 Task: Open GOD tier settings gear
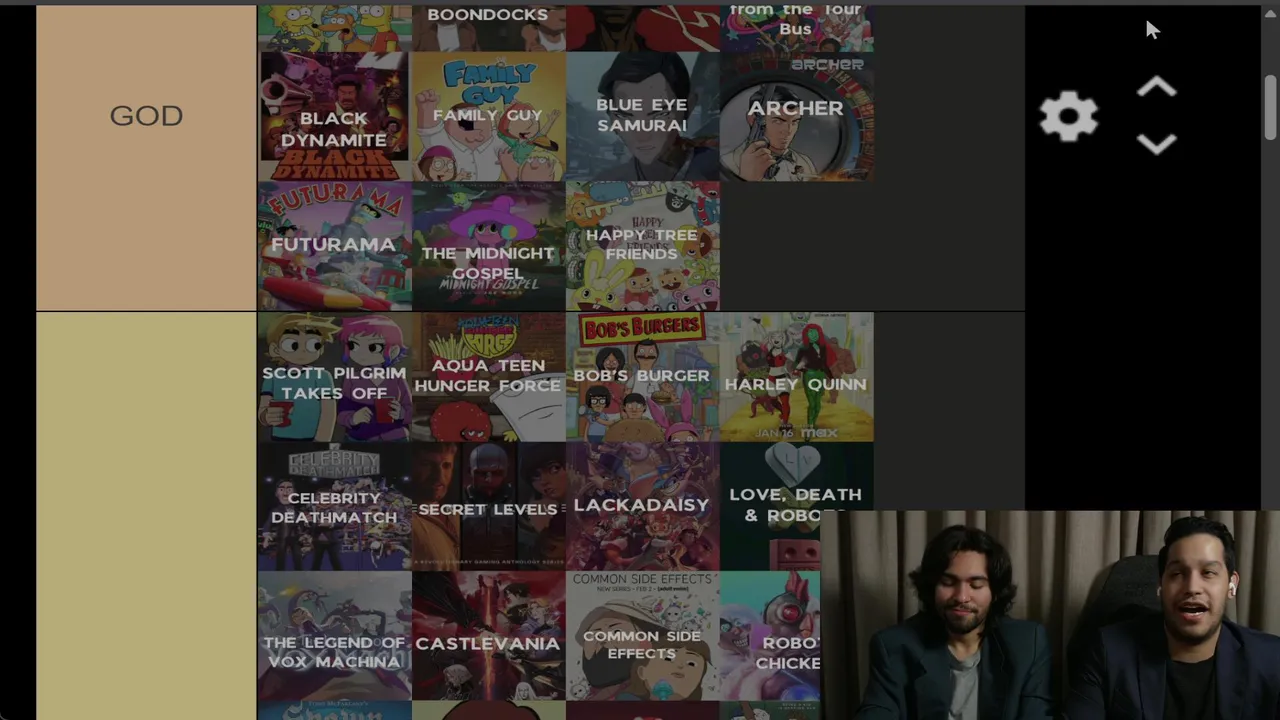[1069, 116]
